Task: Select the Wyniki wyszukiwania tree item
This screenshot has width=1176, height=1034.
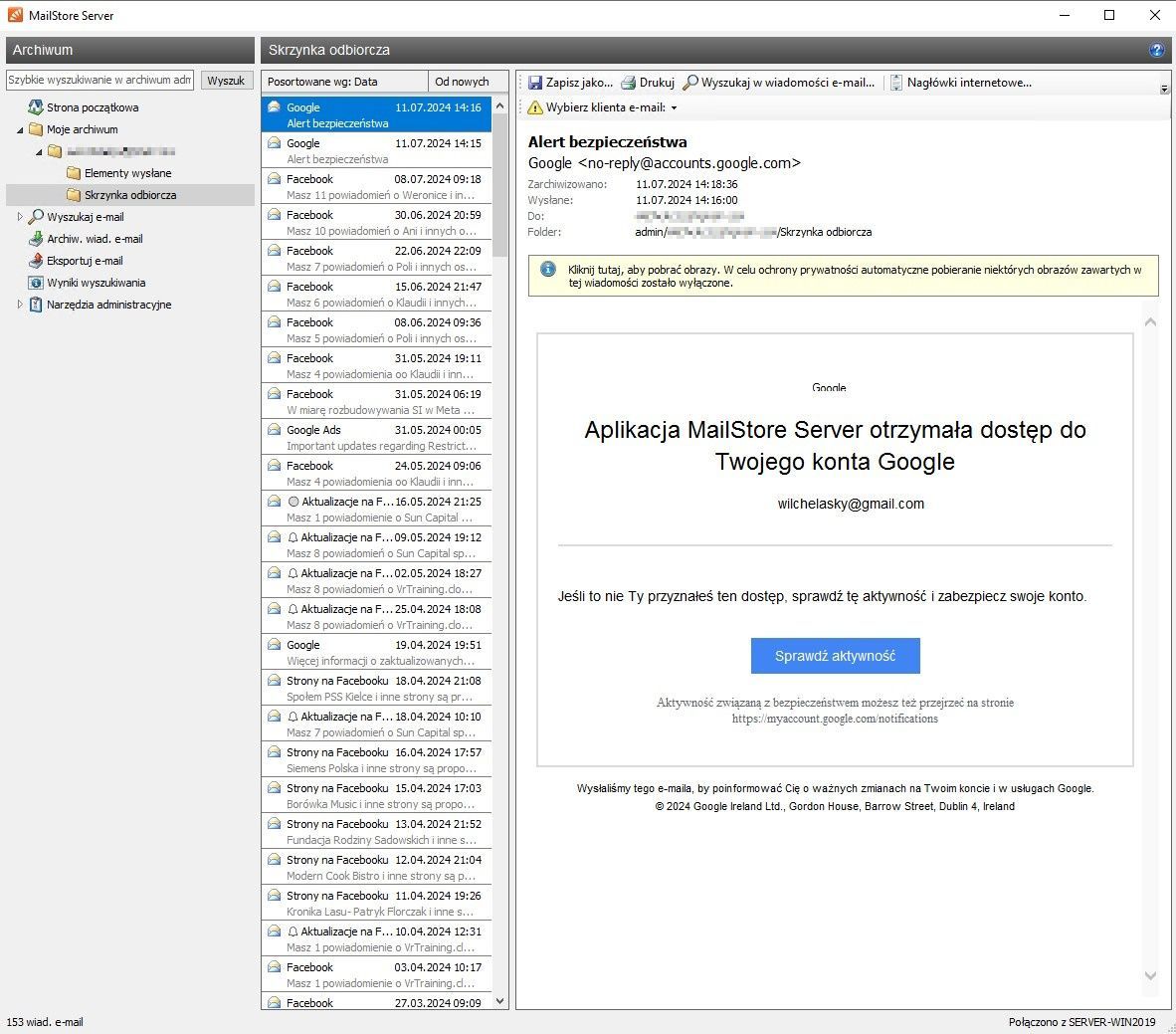Action: pos(96,283)
